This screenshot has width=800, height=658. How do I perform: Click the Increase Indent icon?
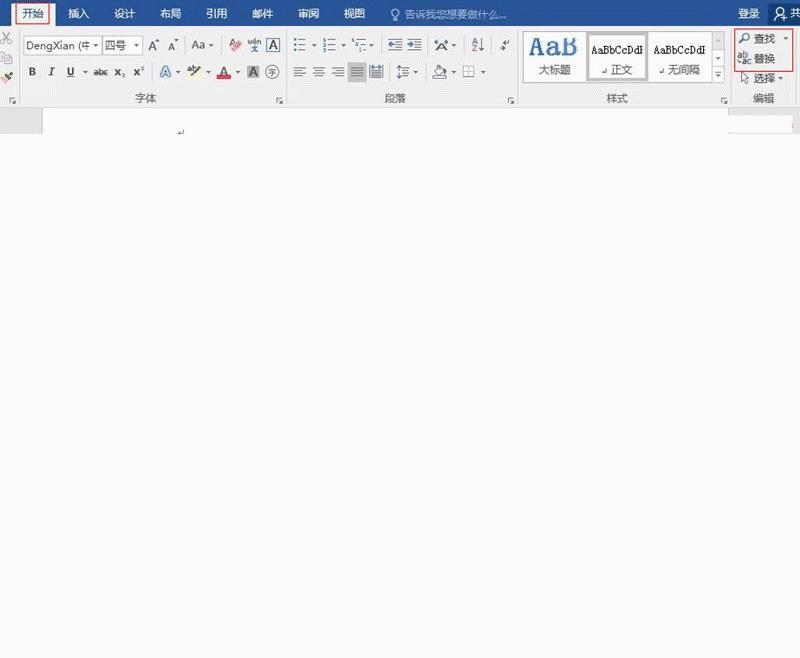coord(415,45)
